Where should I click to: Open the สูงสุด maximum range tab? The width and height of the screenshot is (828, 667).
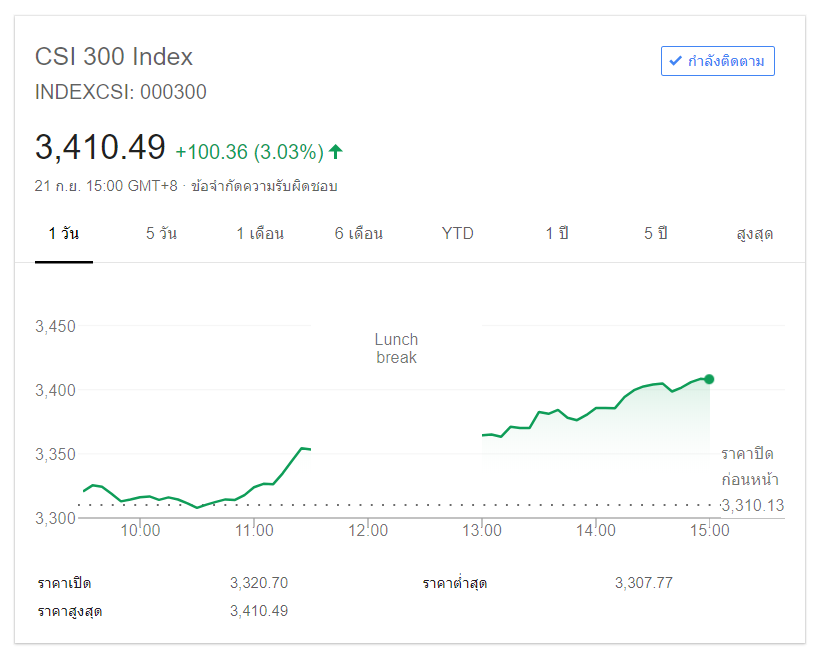pyautogui.click(x=755, y=234)
